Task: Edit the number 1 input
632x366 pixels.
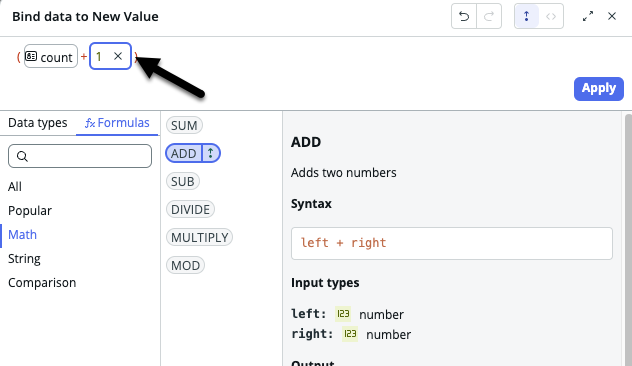Action: click(x=99, y=56)
